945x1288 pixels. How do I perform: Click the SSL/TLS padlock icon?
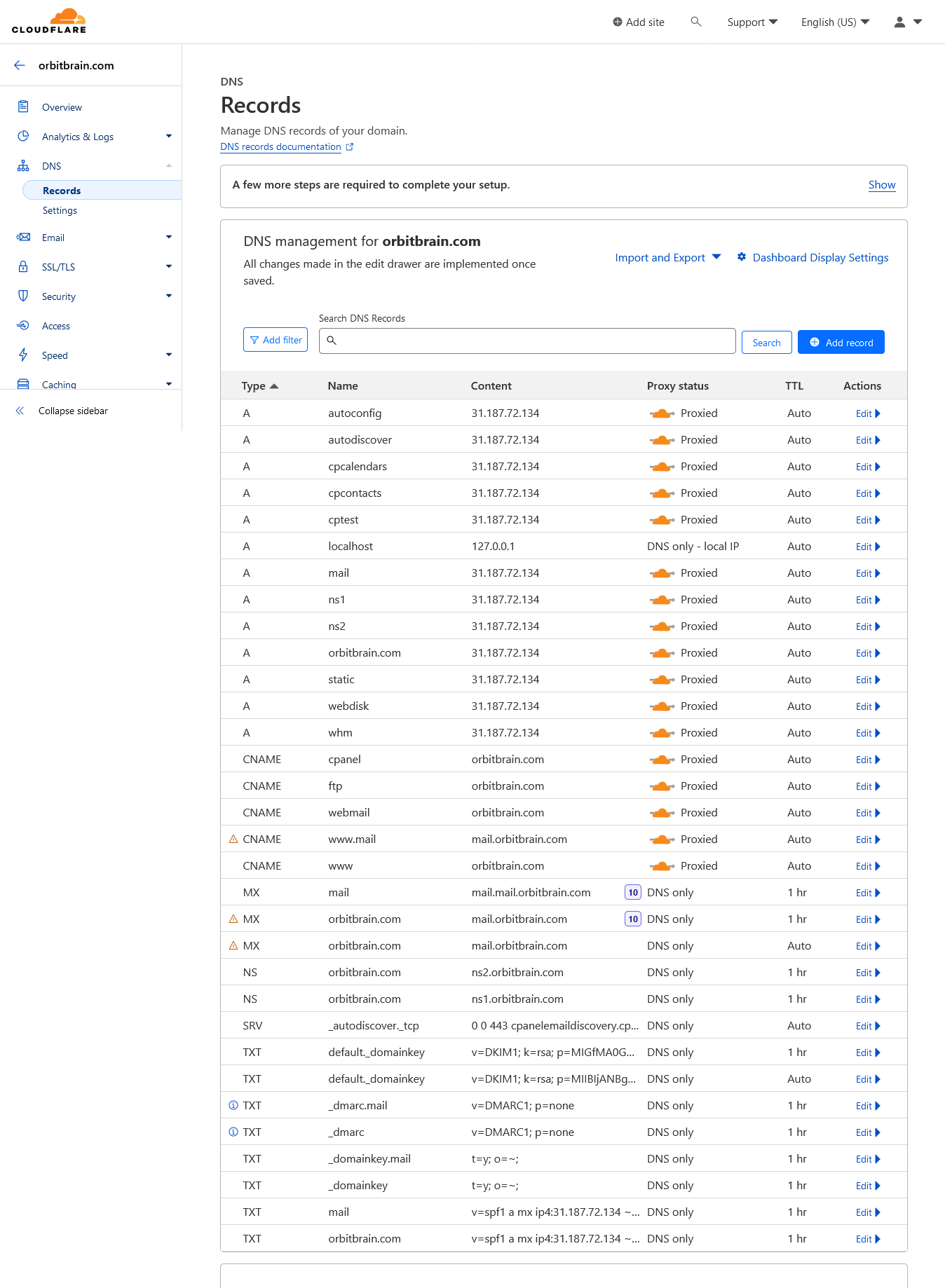coord(23,266)
